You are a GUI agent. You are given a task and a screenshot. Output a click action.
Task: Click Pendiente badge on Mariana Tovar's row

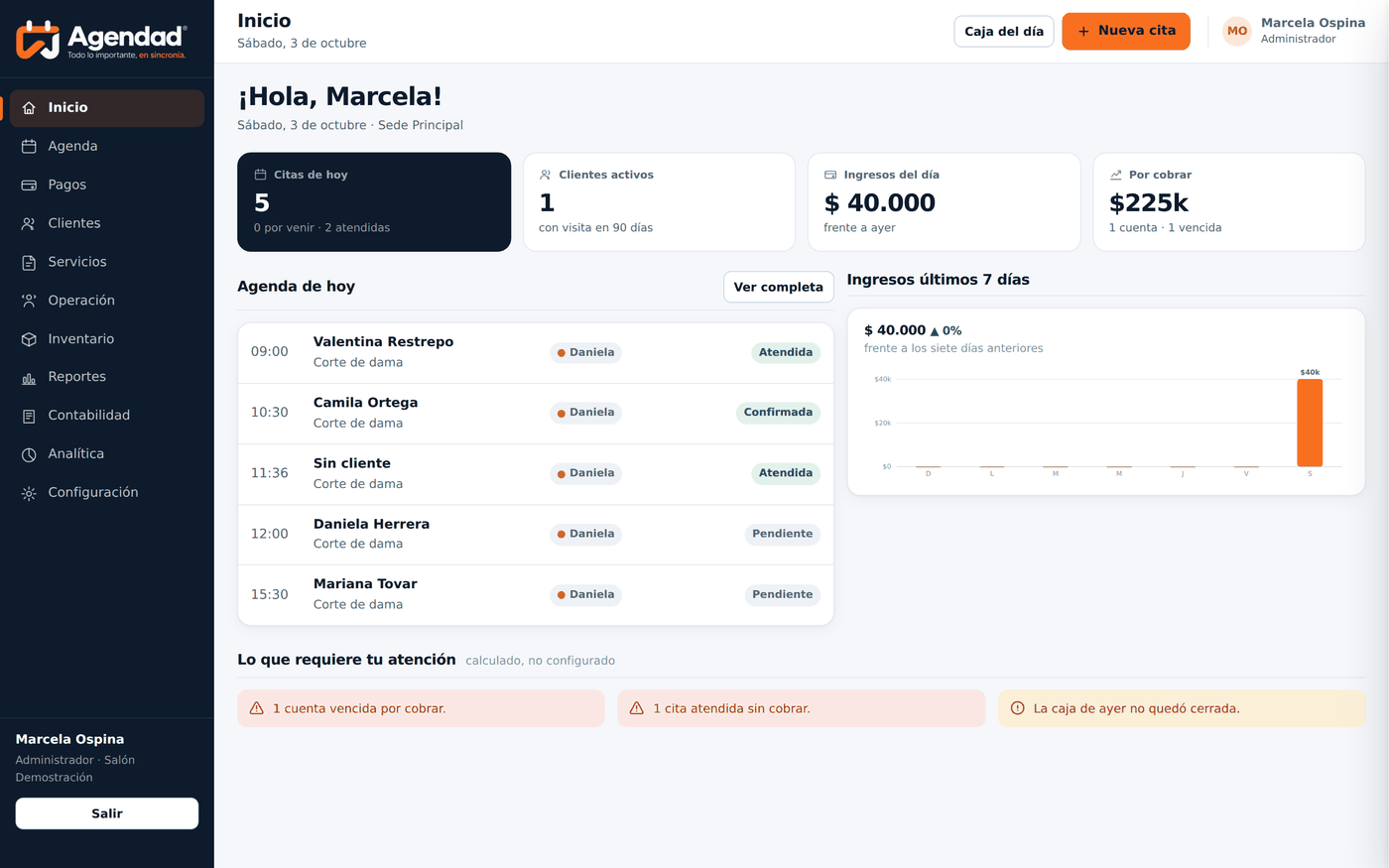point(782,594)
